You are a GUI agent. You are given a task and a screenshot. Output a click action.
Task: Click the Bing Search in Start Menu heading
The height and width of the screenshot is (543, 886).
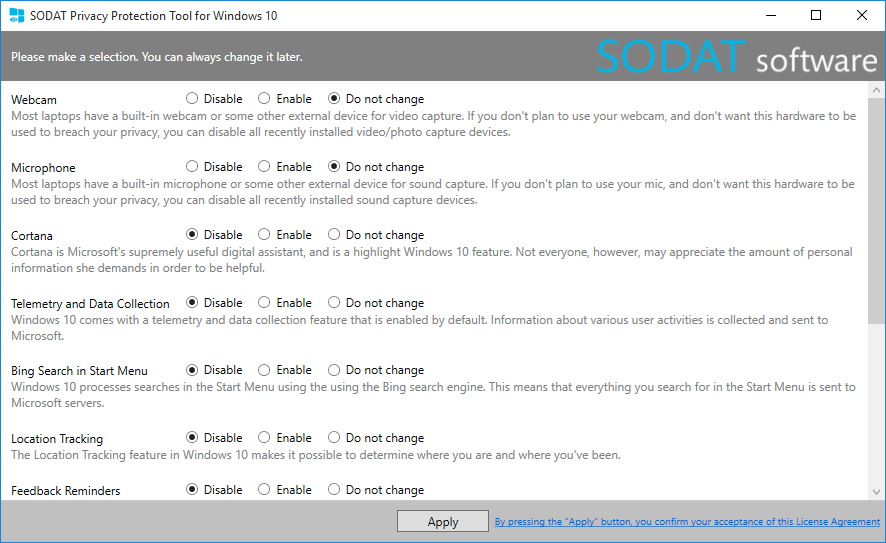[x=79, y=371]
